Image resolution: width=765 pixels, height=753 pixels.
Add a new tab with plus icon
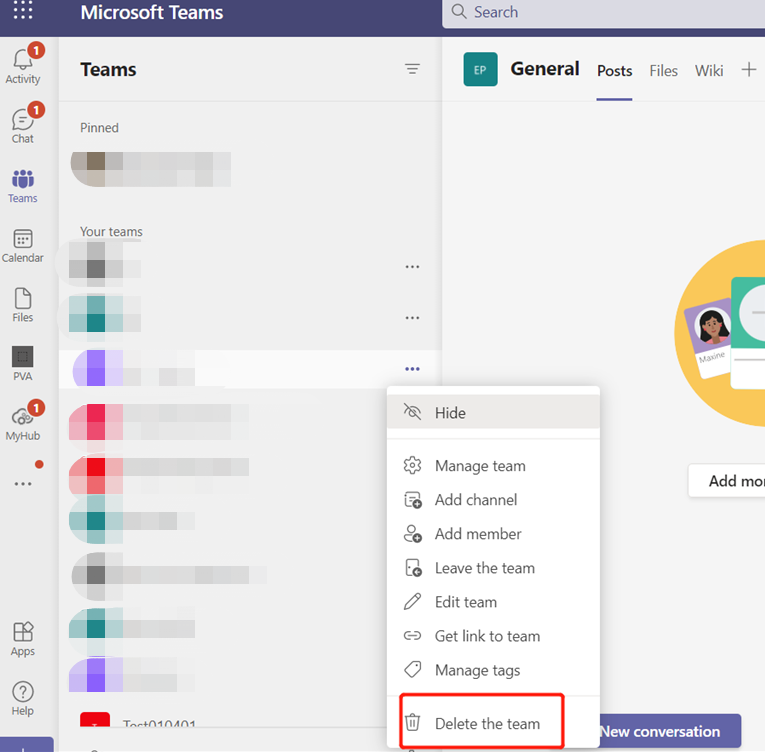pyautogui.click(x=748, y=70)
